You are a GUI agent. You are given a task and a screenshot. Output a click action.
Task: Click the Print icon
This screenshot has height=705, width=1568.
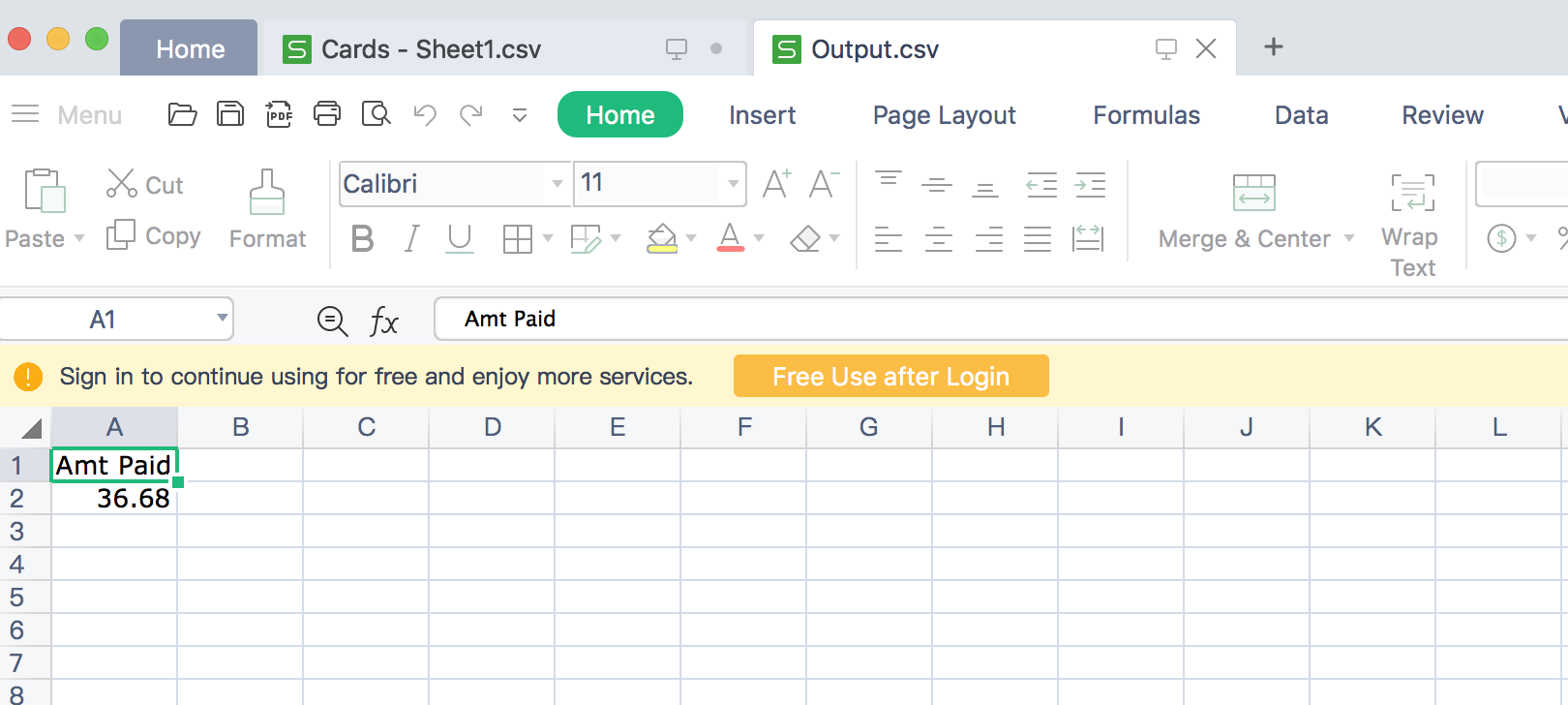pyautogui.click(x=327, y=114)
